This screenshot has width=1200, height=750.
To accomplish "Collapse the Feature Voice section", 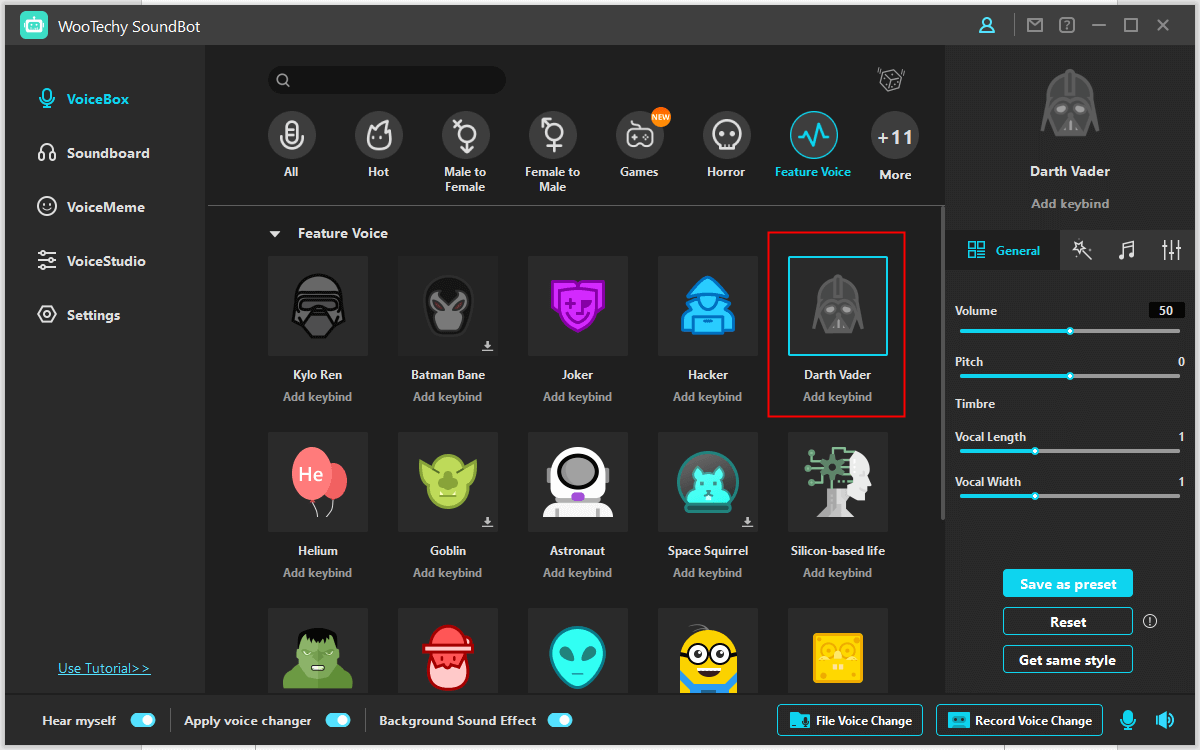I will pos(274,234).
